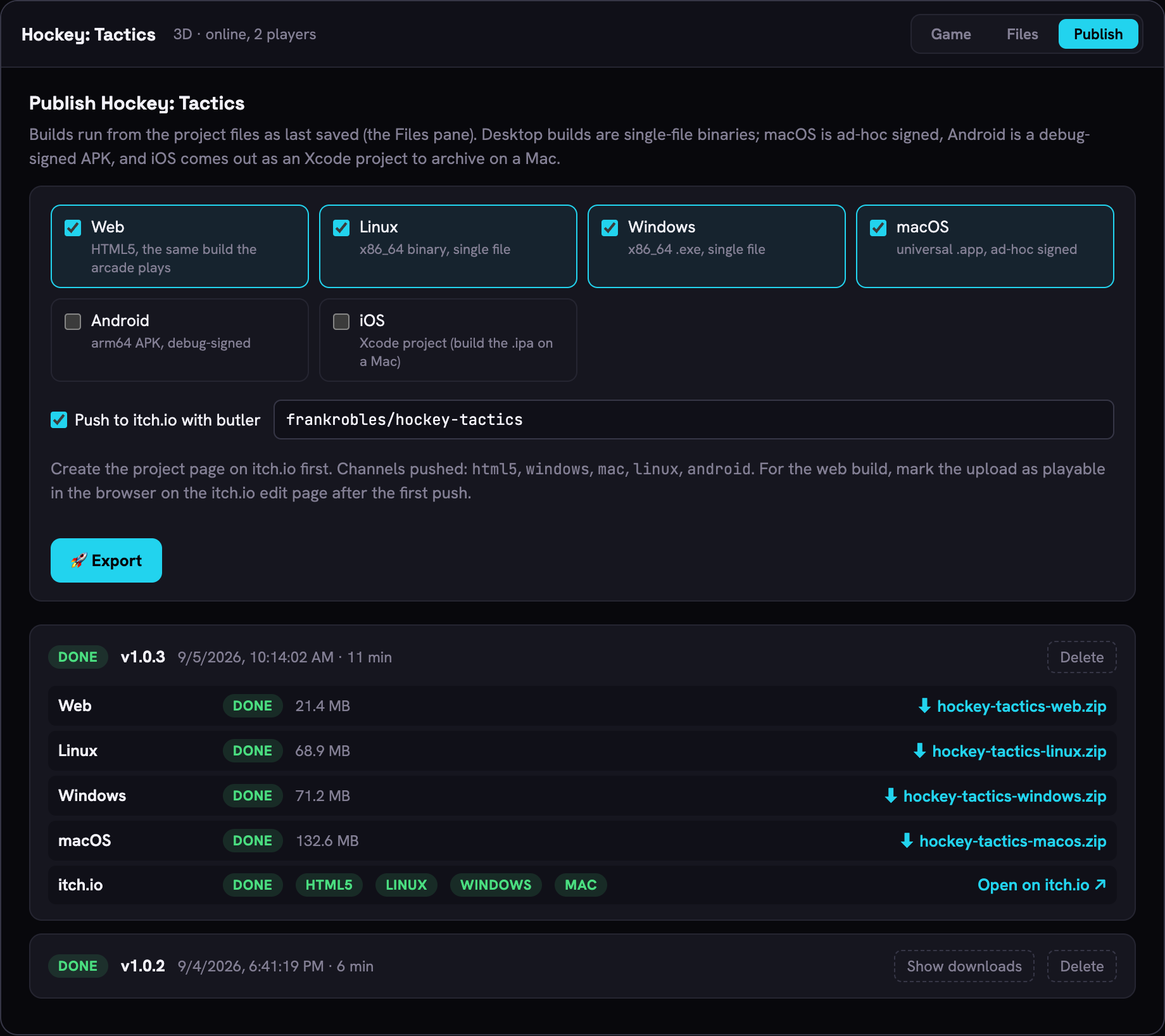Download hockey-tactics-macos.zip
Screen dimensions: 1165x1036
point(1003,841)
